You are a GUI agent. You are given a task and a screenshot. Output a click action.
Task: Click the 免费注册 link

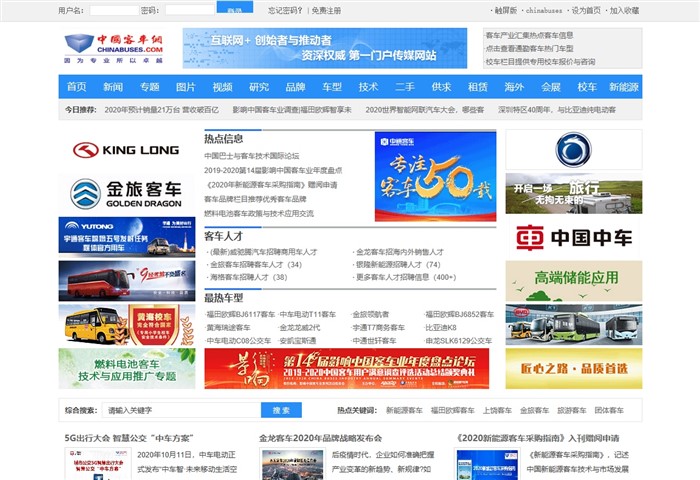(x=326, y=10)
